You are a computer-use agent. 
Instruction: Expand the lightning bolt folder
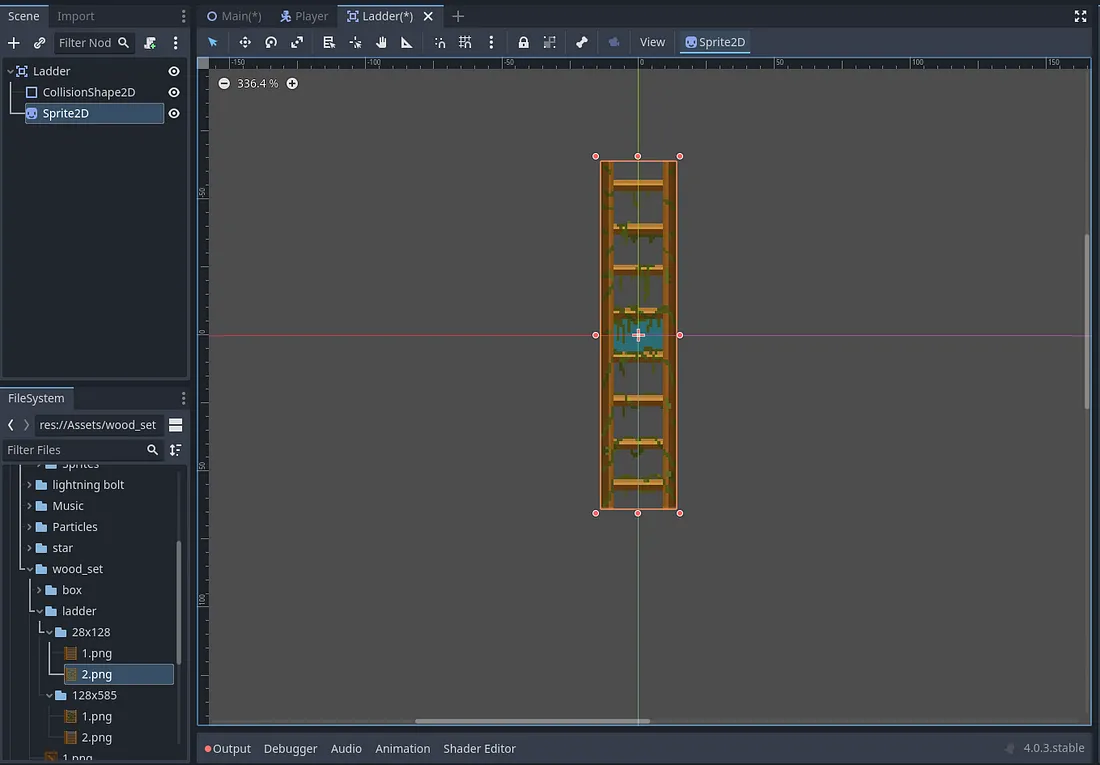point(29,485)
